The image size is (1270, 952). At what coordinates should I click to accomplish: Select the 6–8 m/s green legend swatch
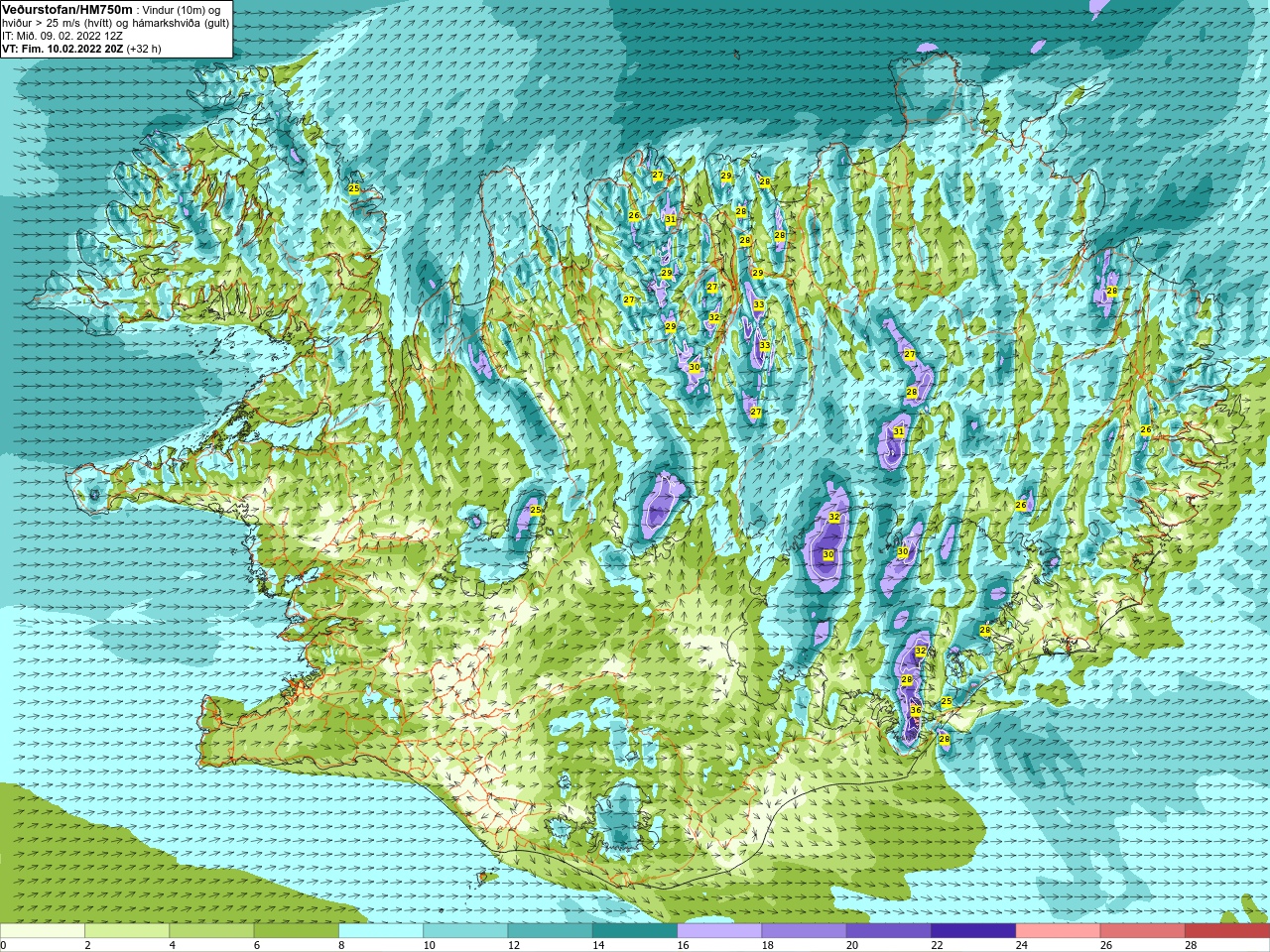(297, 931)
